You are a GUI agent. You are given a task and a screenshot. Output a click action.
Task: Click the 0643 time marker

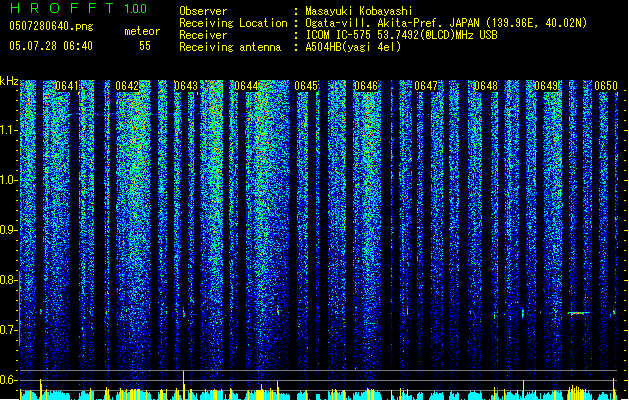click(x=186, y=86)
